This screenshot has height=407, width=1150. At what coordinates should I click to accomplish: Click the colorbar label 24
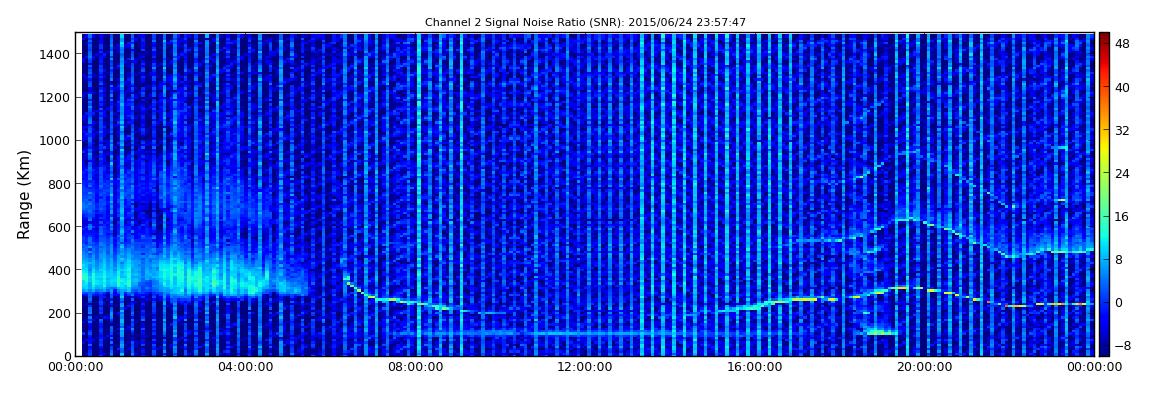pos(1122,173)
